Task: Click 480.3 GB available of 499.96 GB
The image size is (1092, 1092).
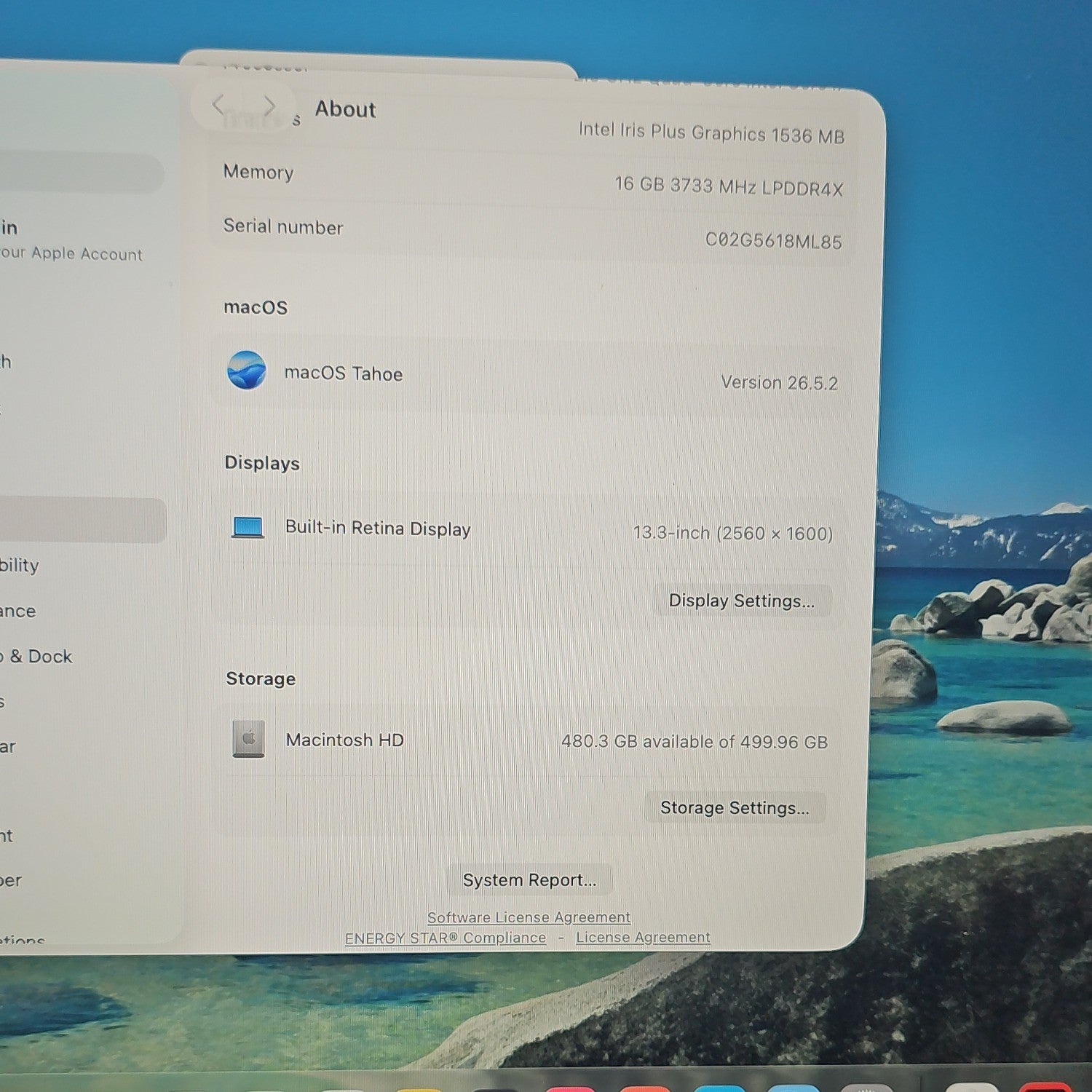Action: tap(695, 742)
